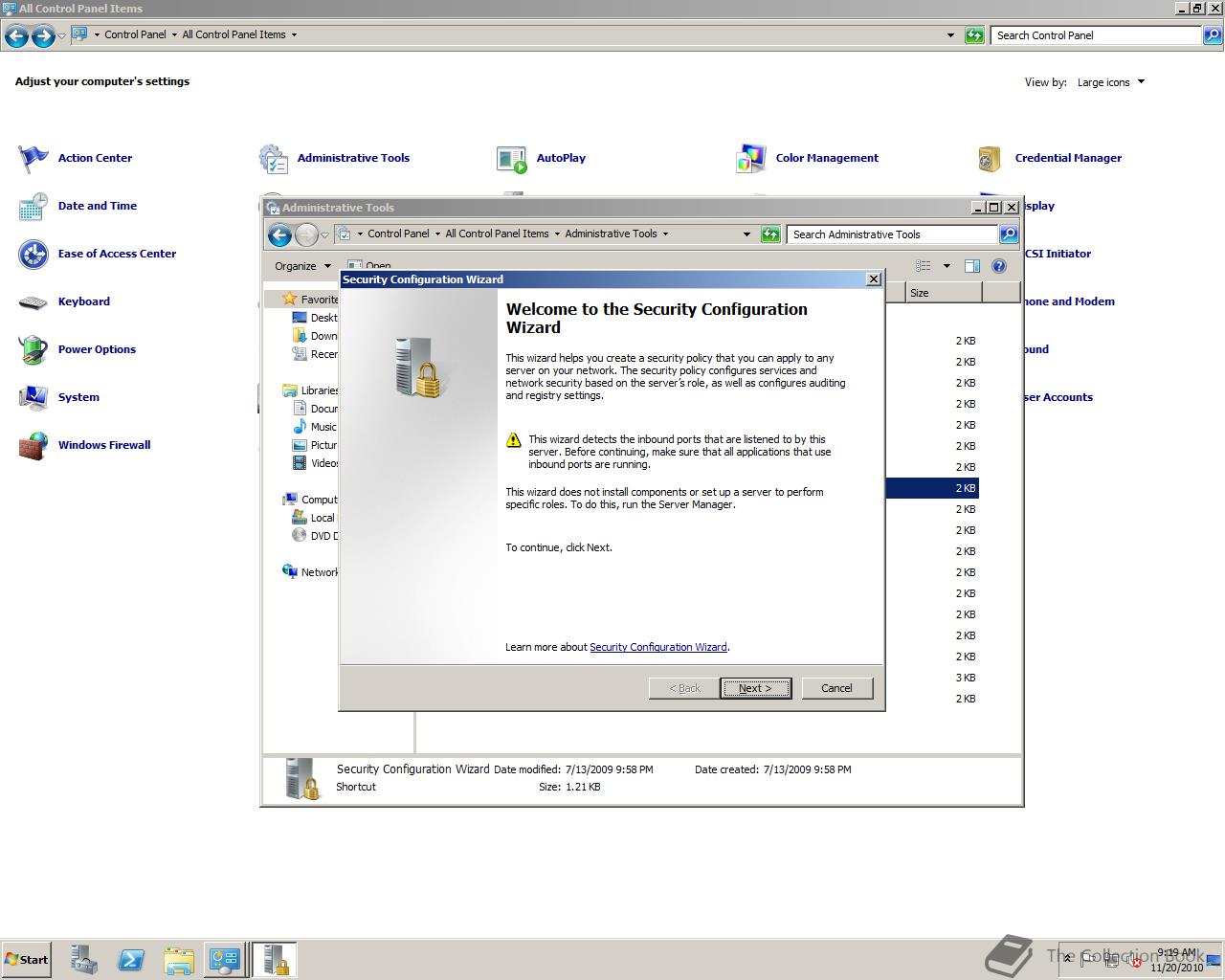Close the Security Configuration Wizard dialog
The height and width of the screenshot is (980, 1225).
click(873, 279)
